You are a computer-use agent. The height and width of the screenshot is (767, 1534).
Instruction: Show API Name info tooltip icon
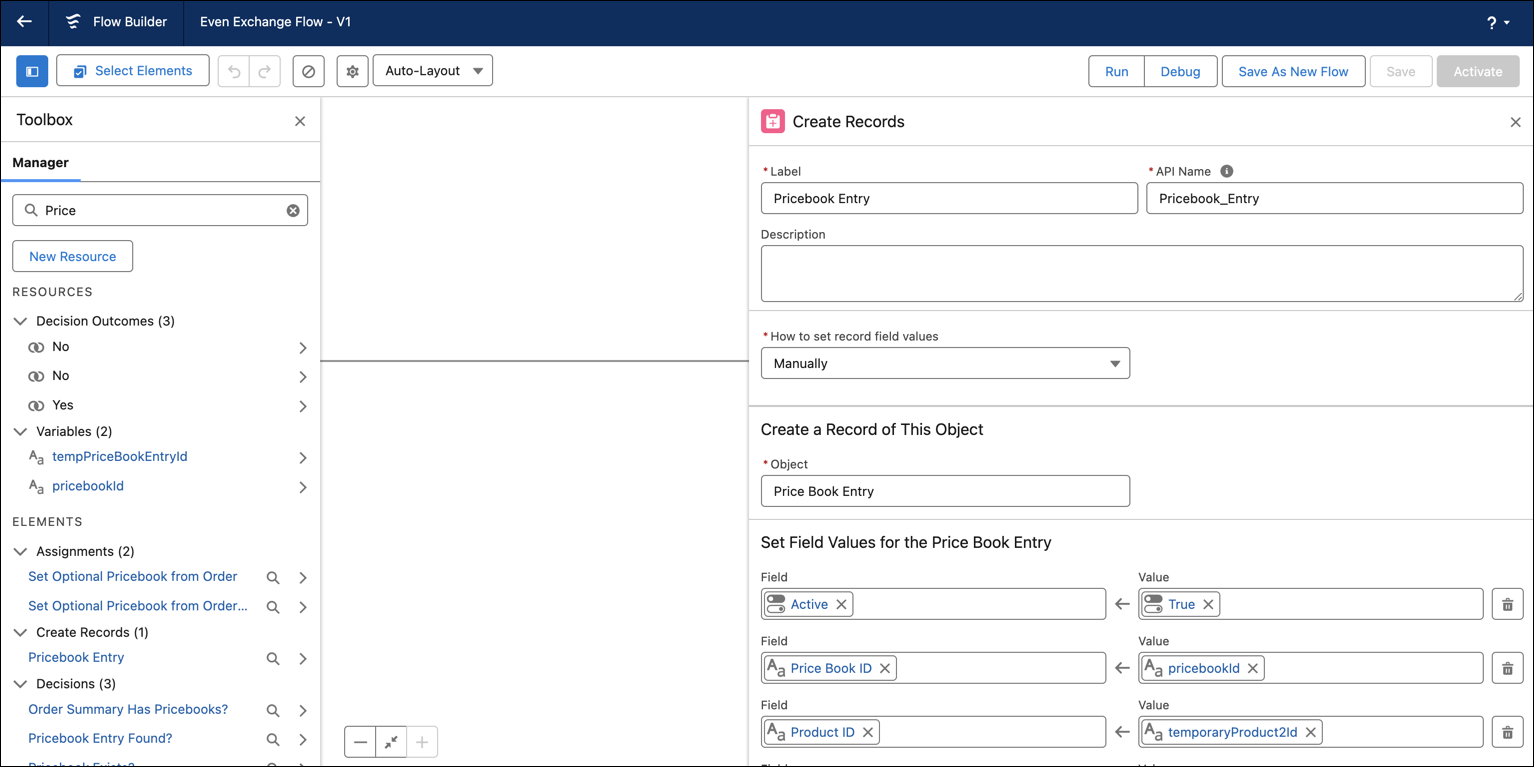point(1227,171)
